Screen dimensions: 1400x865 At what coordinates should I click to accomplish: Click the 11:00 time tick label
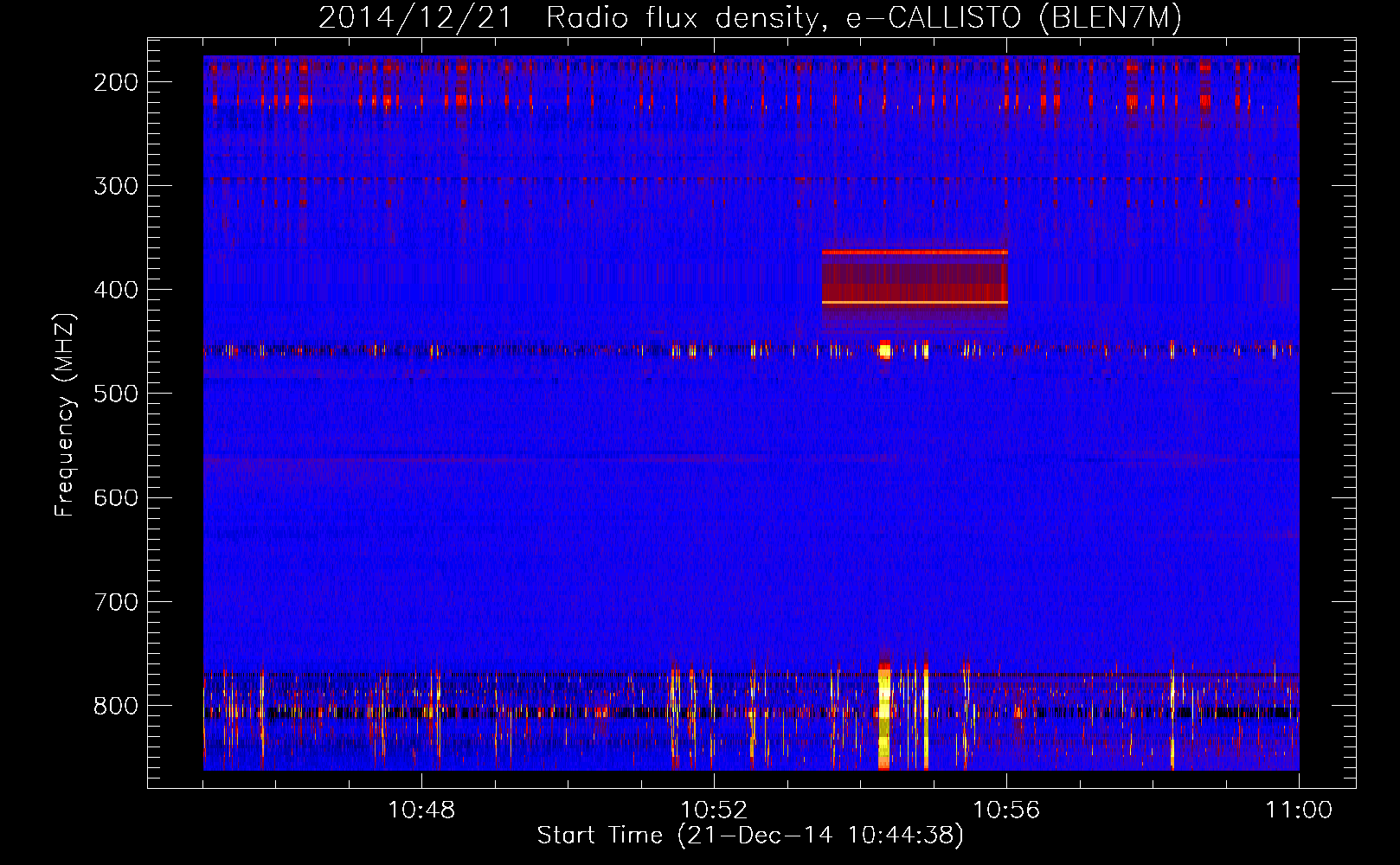1299,811
